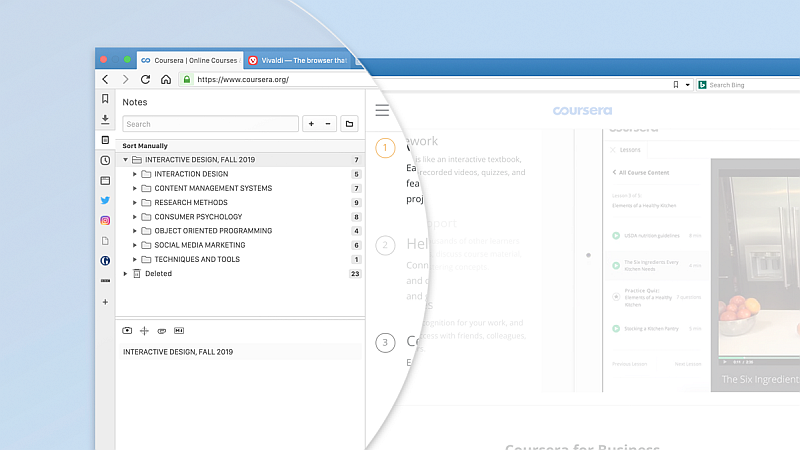Open the USDA nutrition guidelines lesson

point(657,236)
